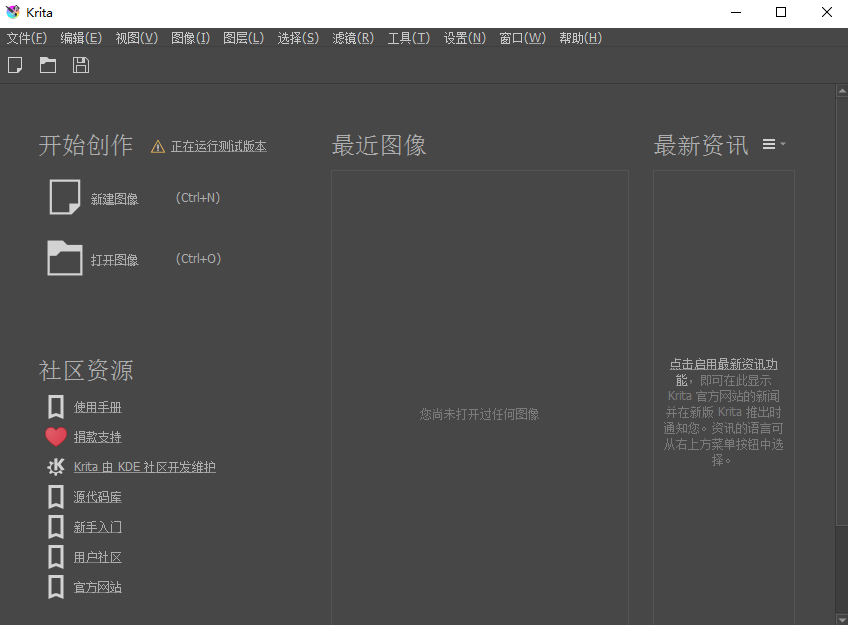Click the (Ctrl+N) shortcut text
Viewport: 848px width, 625px height.
198,198
